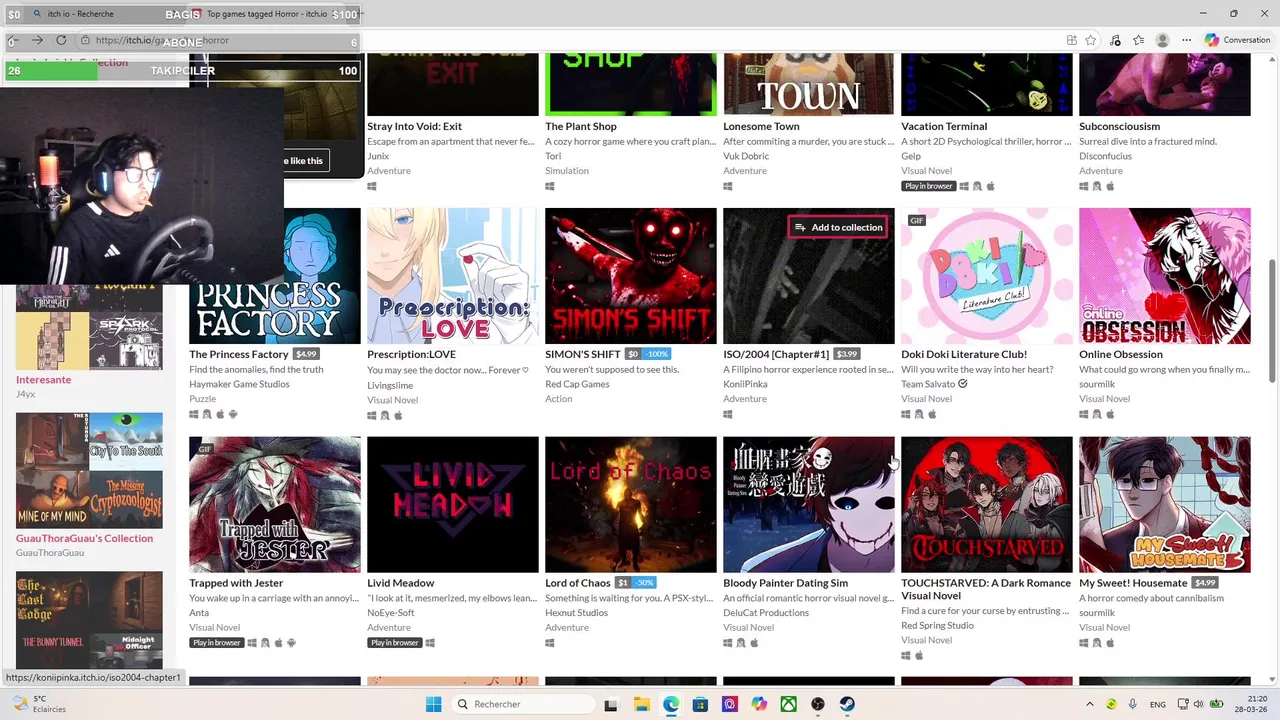1280x720 pixels.
Task: Open KoniiPinka author link
Action: 744,384
